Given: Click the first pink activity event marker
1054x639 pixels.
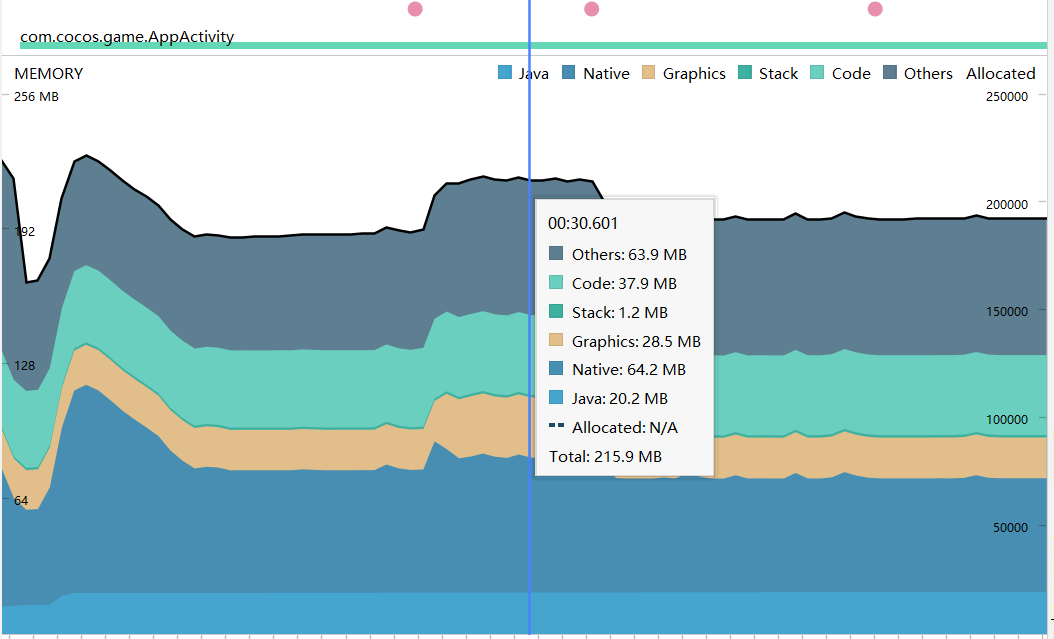Looking at the screenshot, I should click(x=415, y=9).
